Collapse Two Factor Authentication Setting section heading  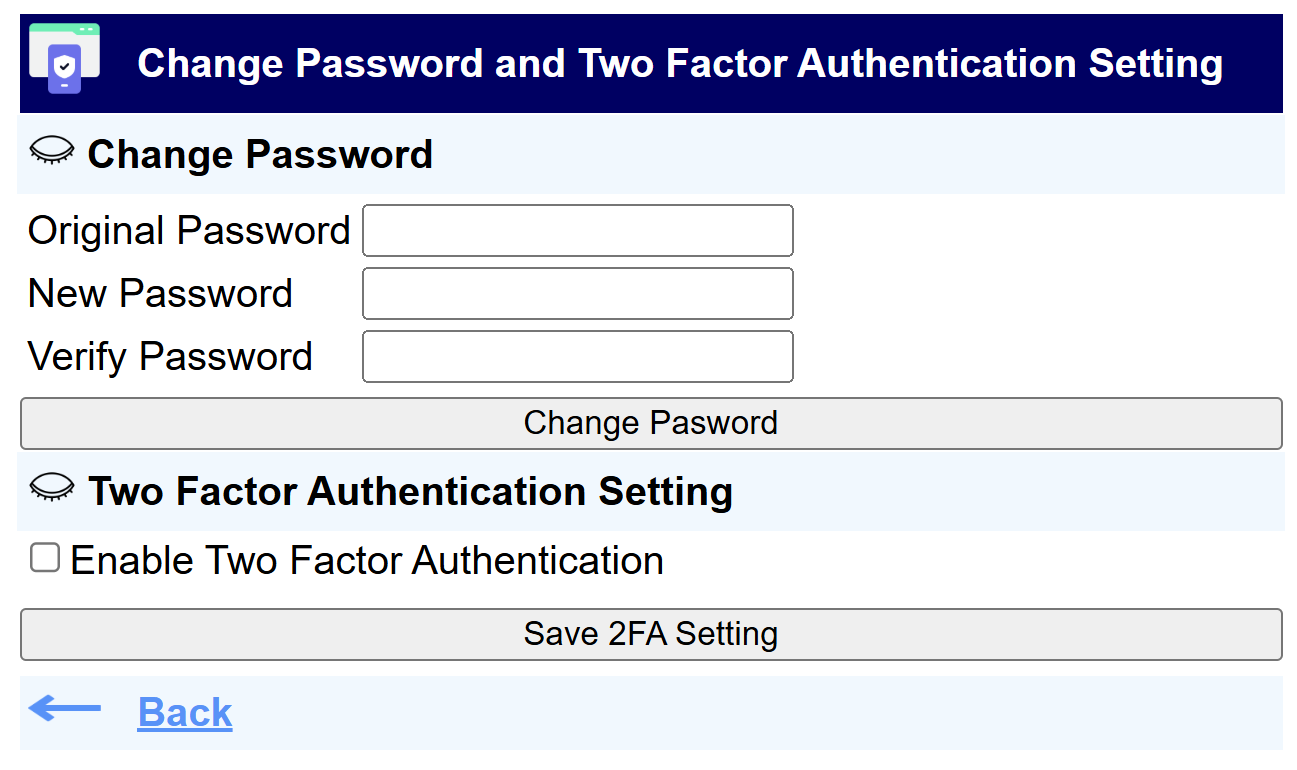point(410,491)
